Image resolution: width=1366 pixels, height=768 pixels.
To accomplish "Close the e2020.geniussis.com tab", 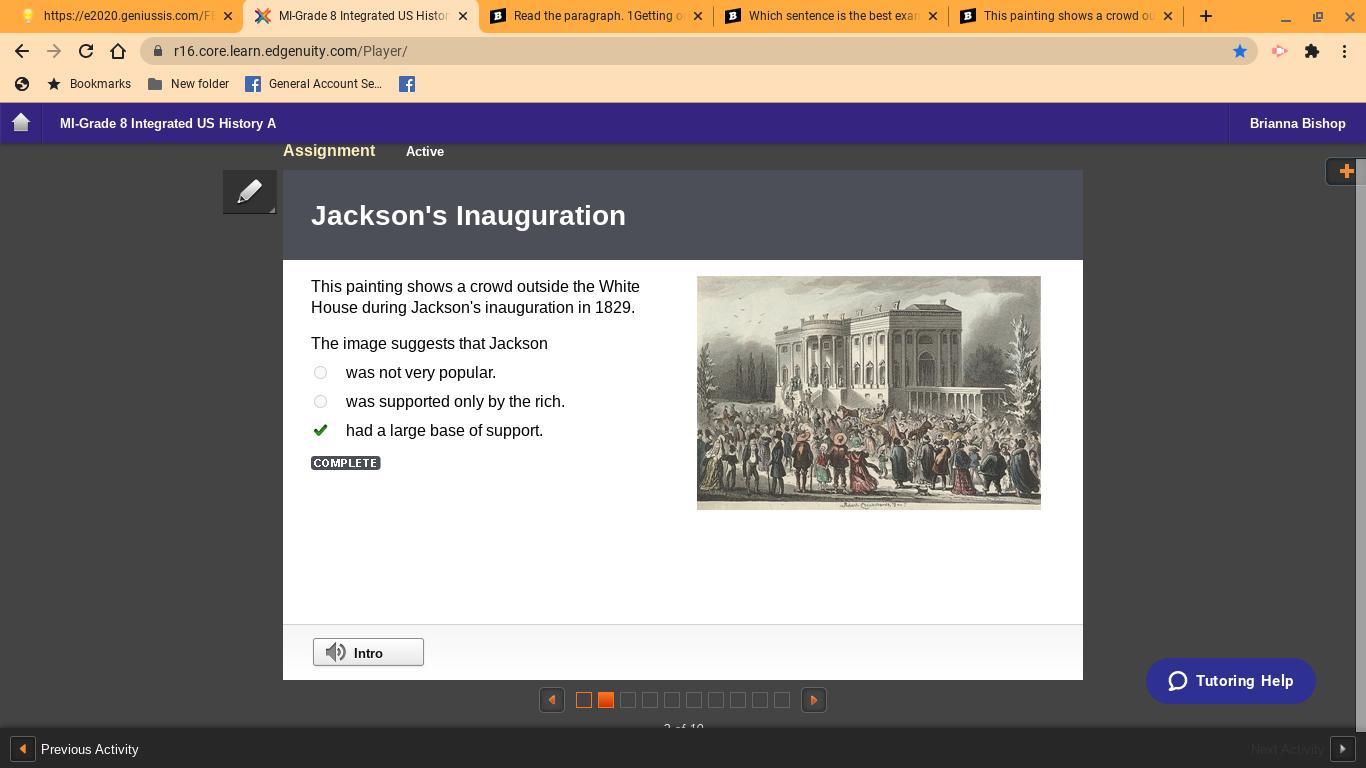I will click(228, 16).
